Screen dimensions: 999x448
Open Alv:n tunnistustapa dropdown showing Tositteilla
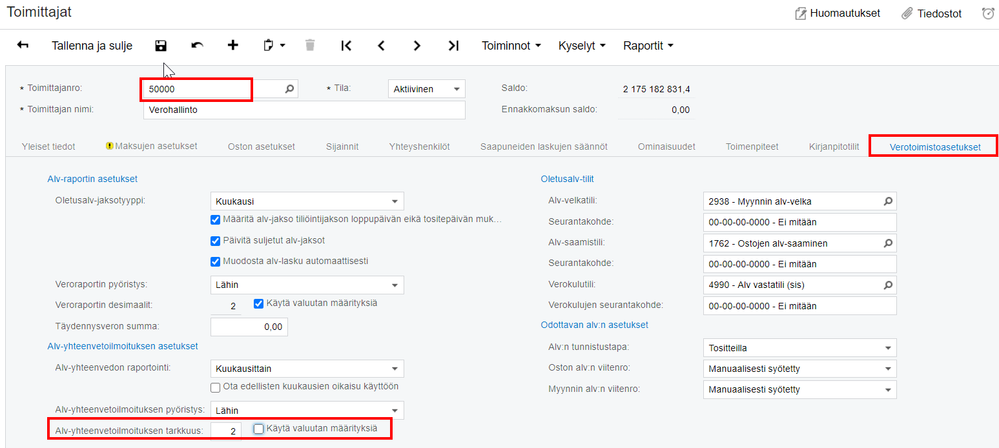(800, 348)
